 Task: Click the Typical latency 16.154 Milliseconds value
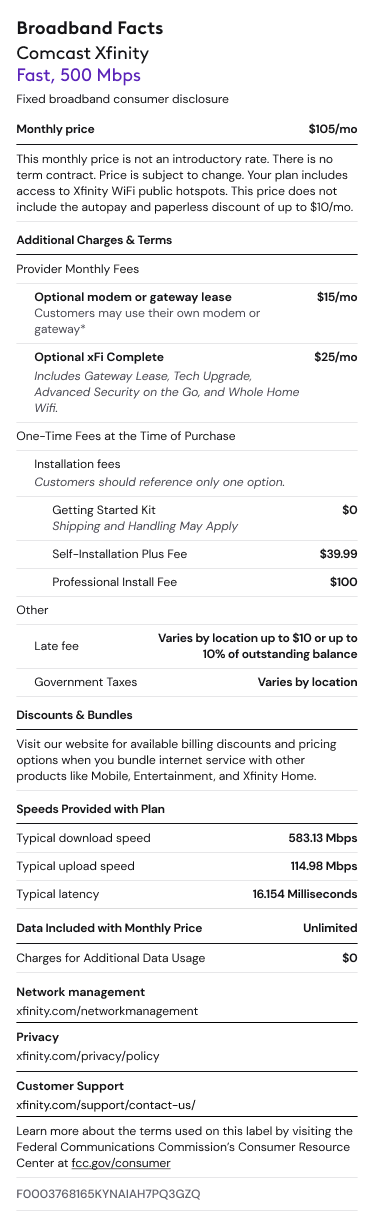coord(305,894)
